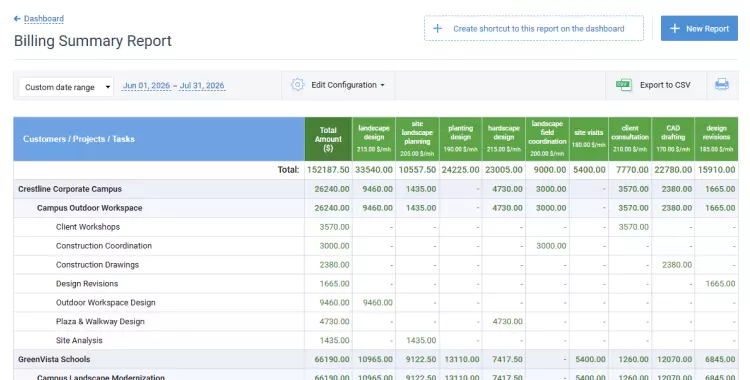Click hardscape design total 23005.00

(504, 170)
